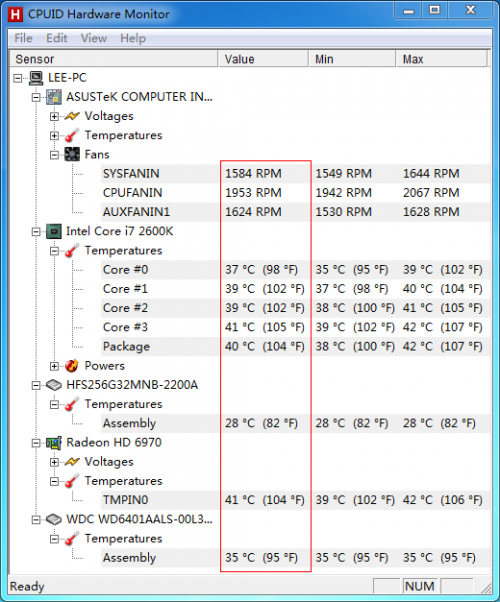The image size is (500, 602).
Task: Click the ASUSTeK motherboard icon
Action: pos(54,97)
